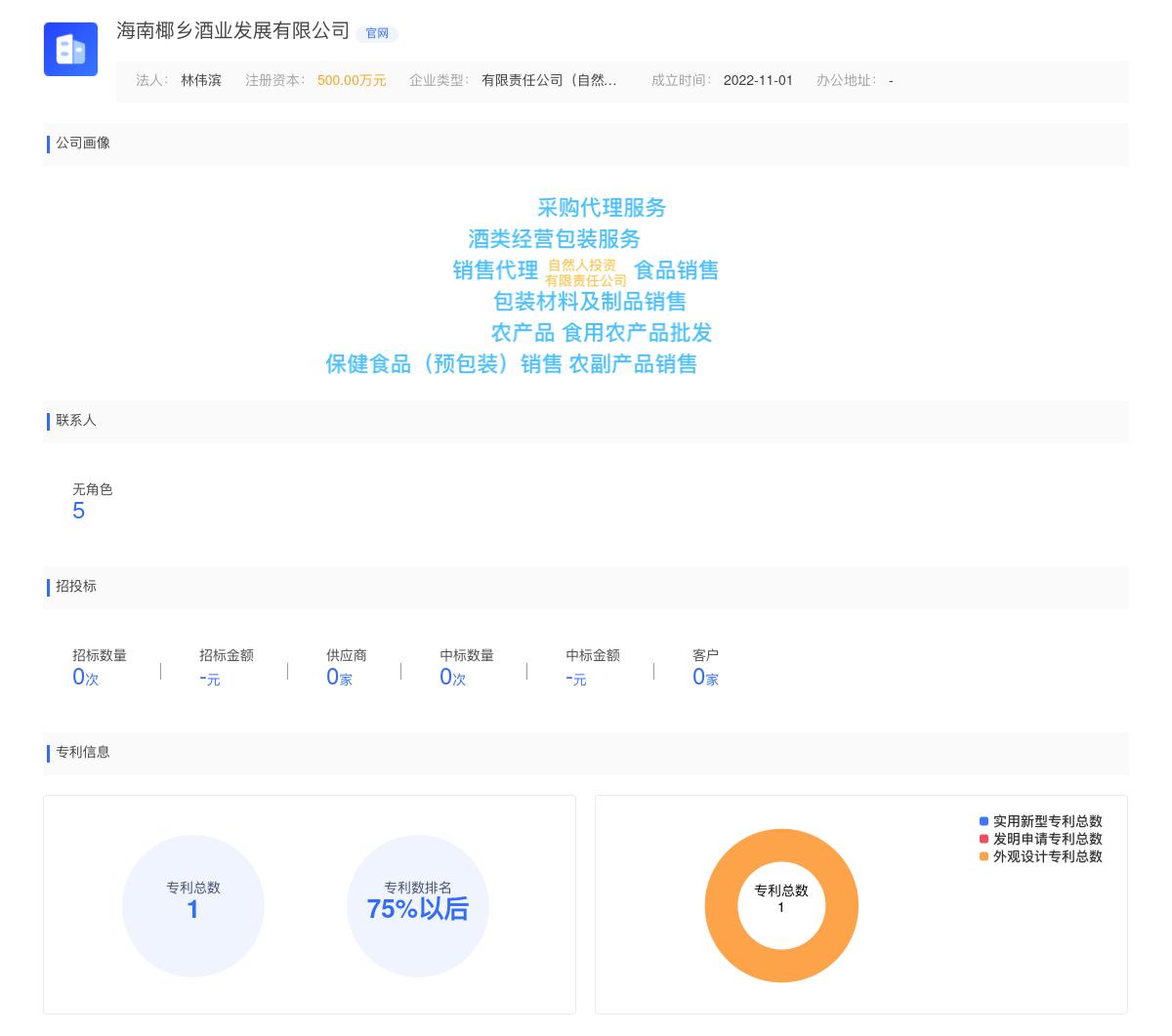Click the 客户 value 0家
The height and width of the screenshot is (1036, 1172).
tap(705, 678)
